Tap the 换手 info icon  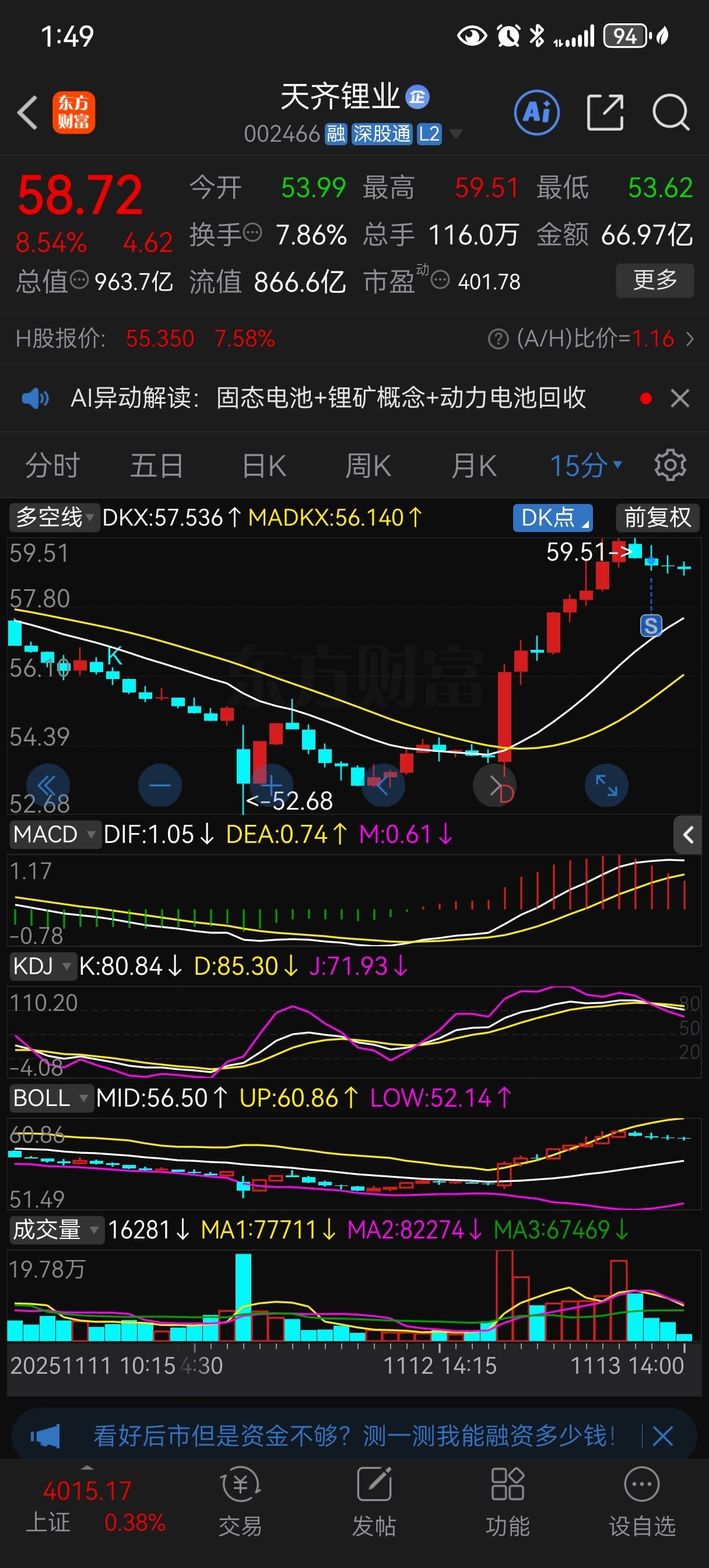[252, 233]
